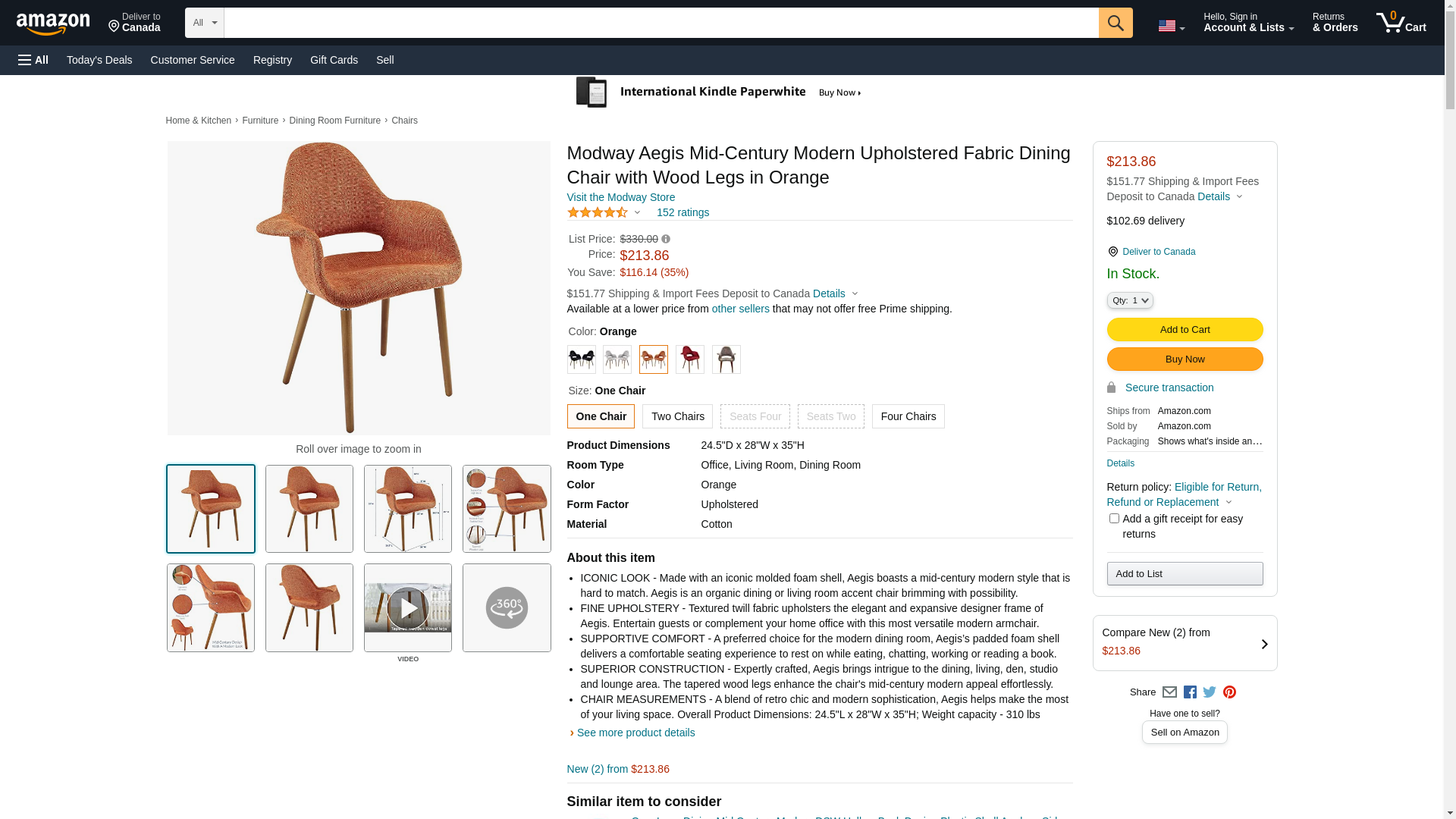The image size is (1456, 819).
Task: Click the search magnifier button
Action: pyautogui.click(x=1115, y=23)
